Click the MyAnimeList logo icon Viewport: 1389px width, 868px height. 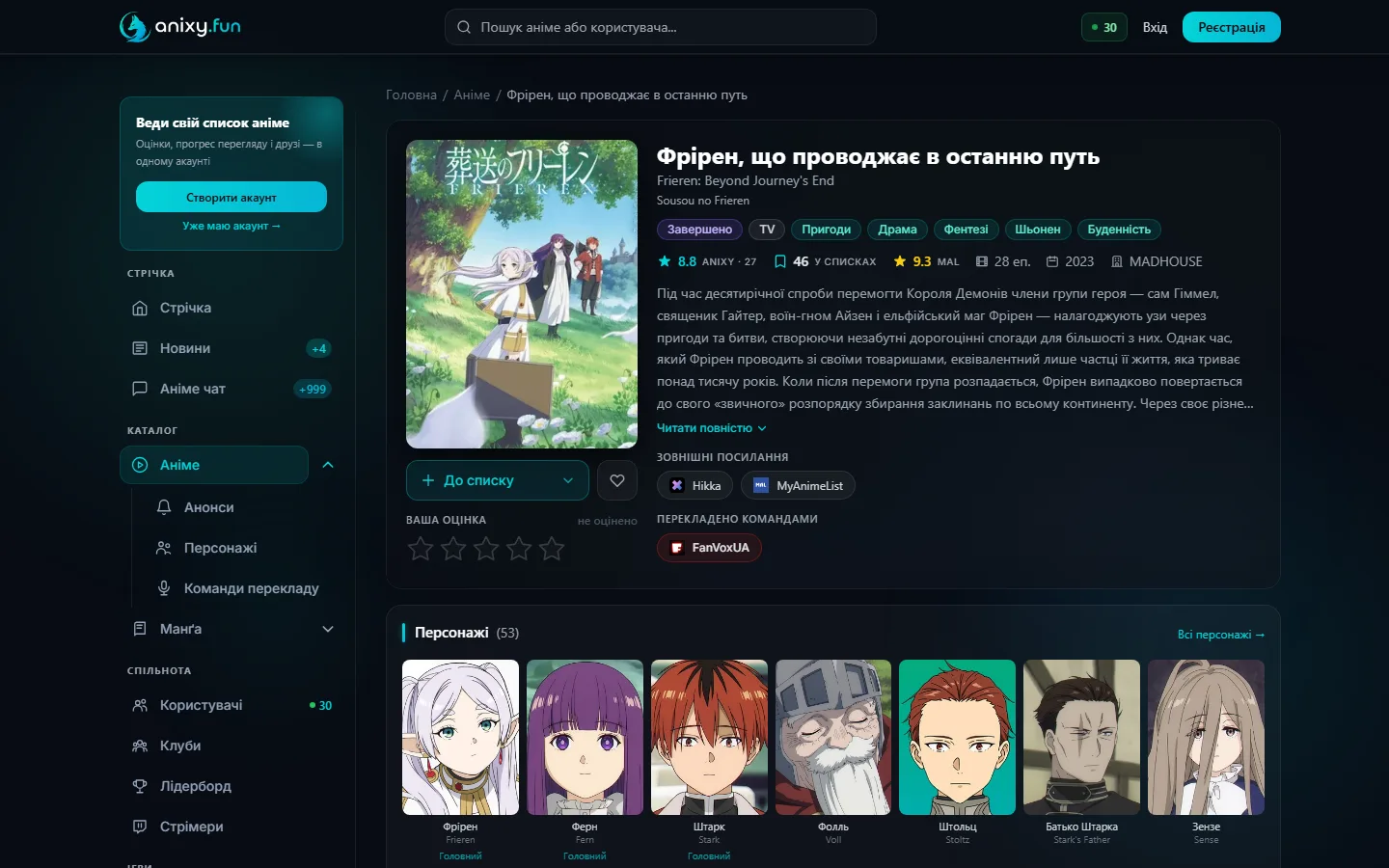761,485
